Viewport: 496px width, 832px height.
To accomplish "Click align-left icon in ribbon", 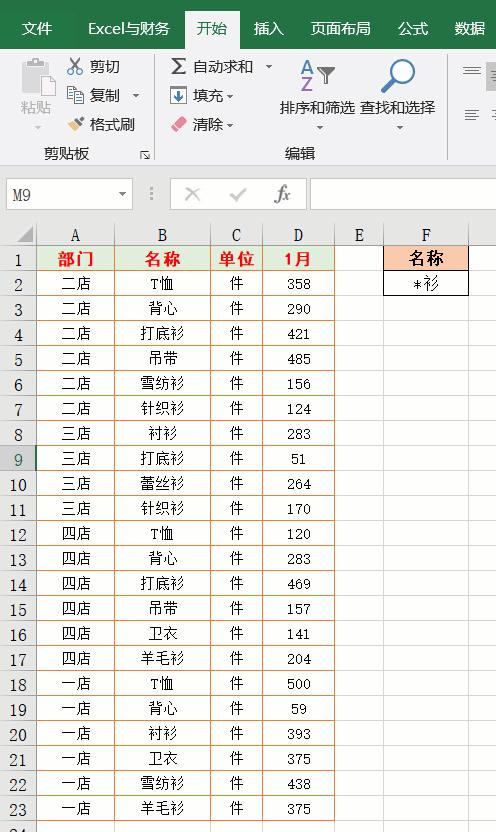I will pyautogui.click(x=471, y=115).
